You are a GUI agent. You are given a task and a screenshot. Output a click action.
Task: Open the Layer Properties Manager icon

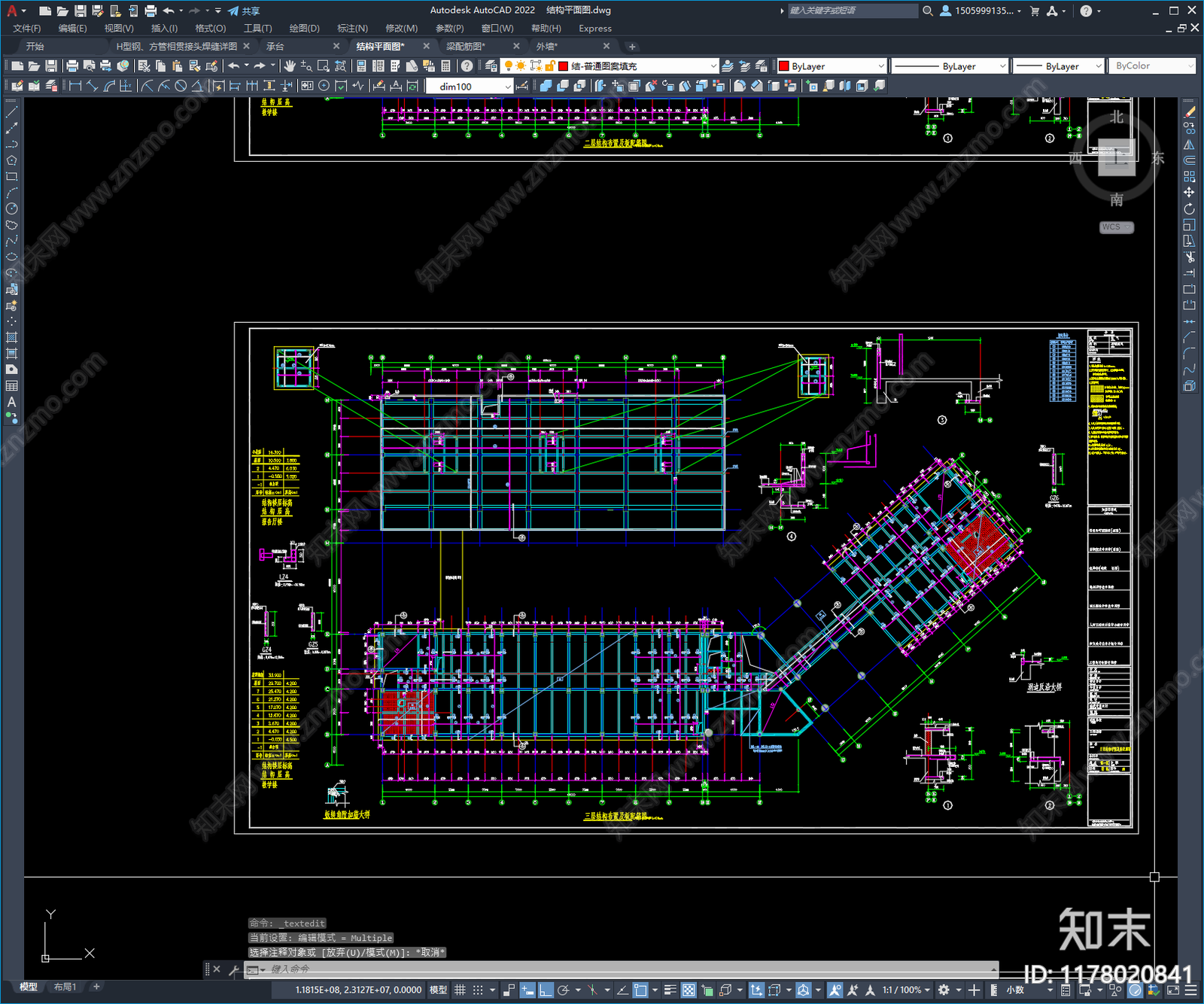click(x=491, y=66)
